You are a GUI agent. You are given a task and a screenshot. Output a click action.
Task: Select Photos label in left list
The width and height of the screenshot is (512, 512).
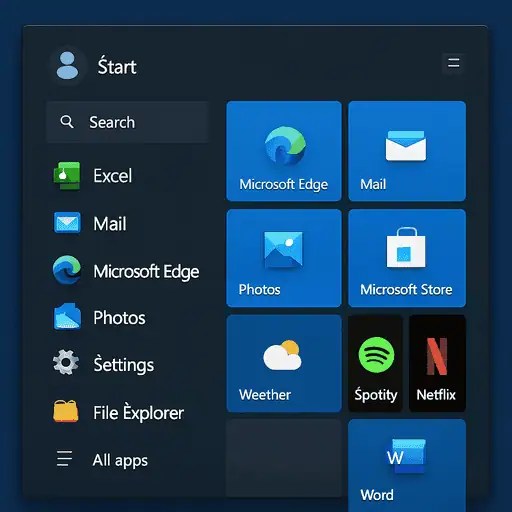119,318
